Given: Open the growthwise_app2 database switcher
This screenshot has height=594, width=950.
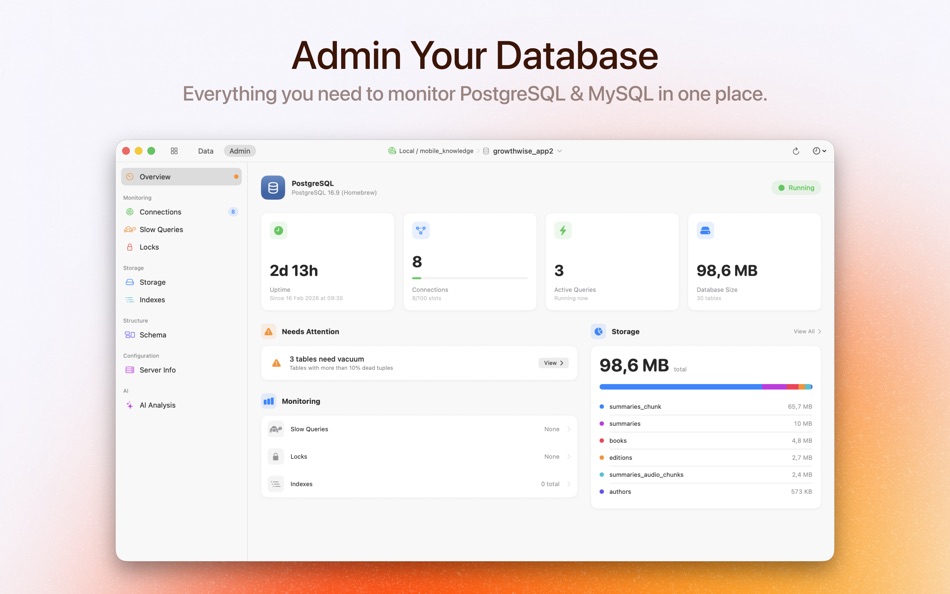Looking at the screenshot, I should click(x=524, y=151).
